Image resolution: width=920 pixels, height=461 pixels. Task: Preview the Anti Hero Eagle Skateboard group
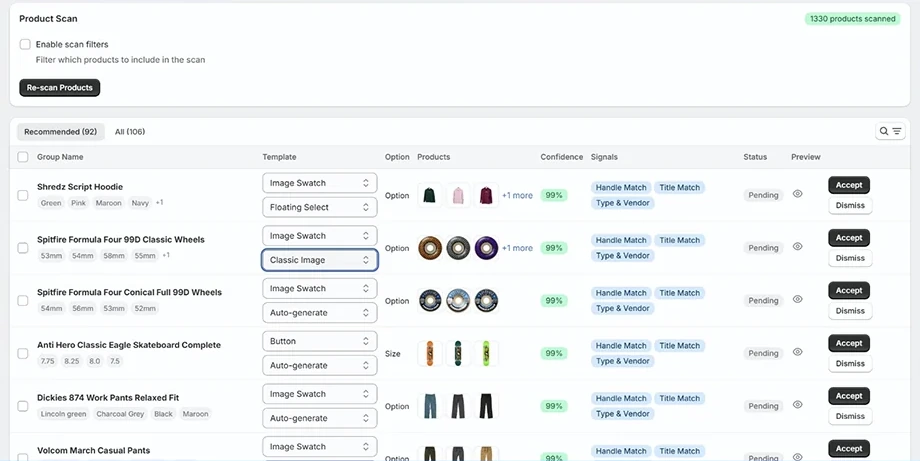tap(797, 352)
